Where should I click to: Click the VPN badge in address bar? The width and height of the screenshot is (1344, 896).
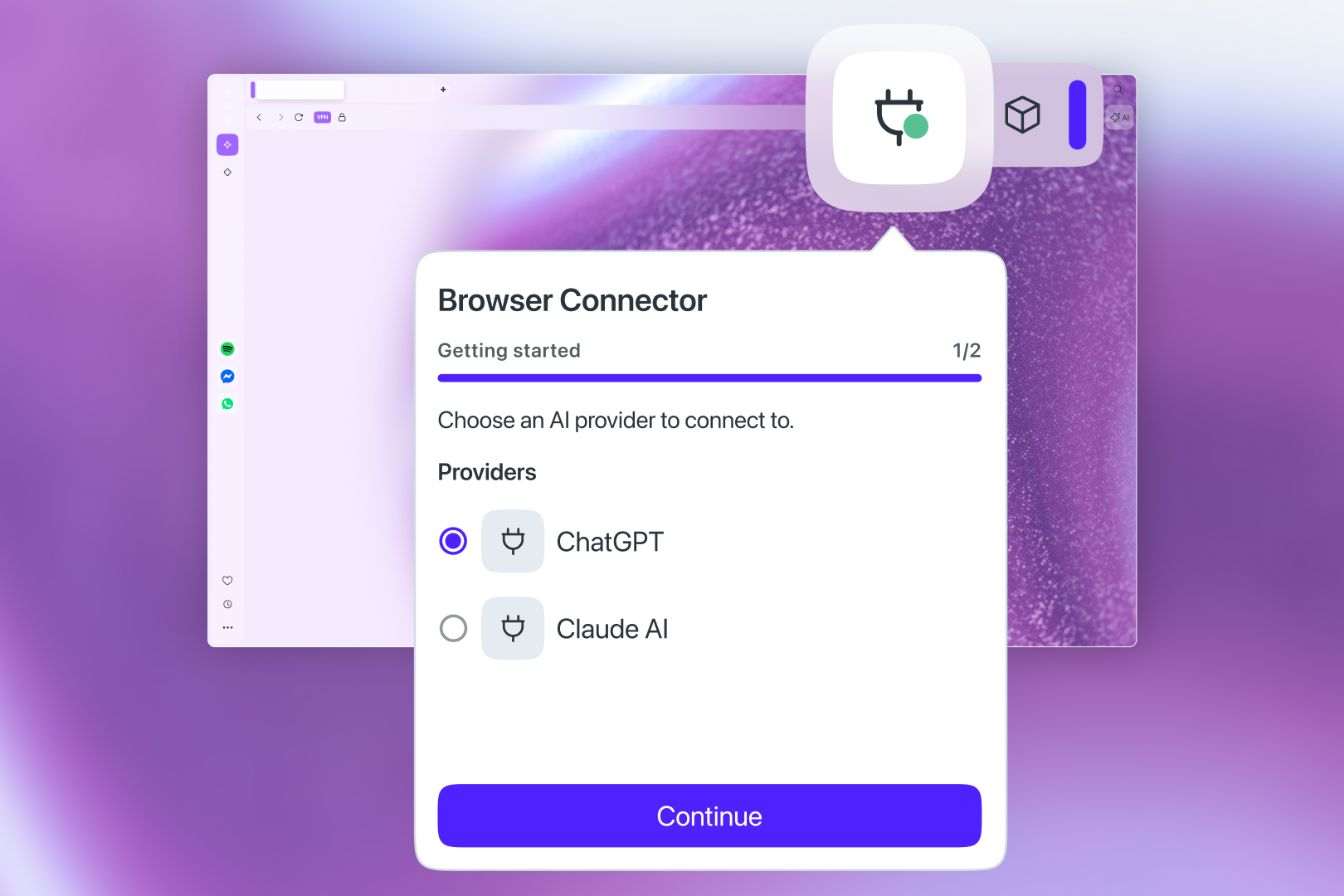click(322, 117)
